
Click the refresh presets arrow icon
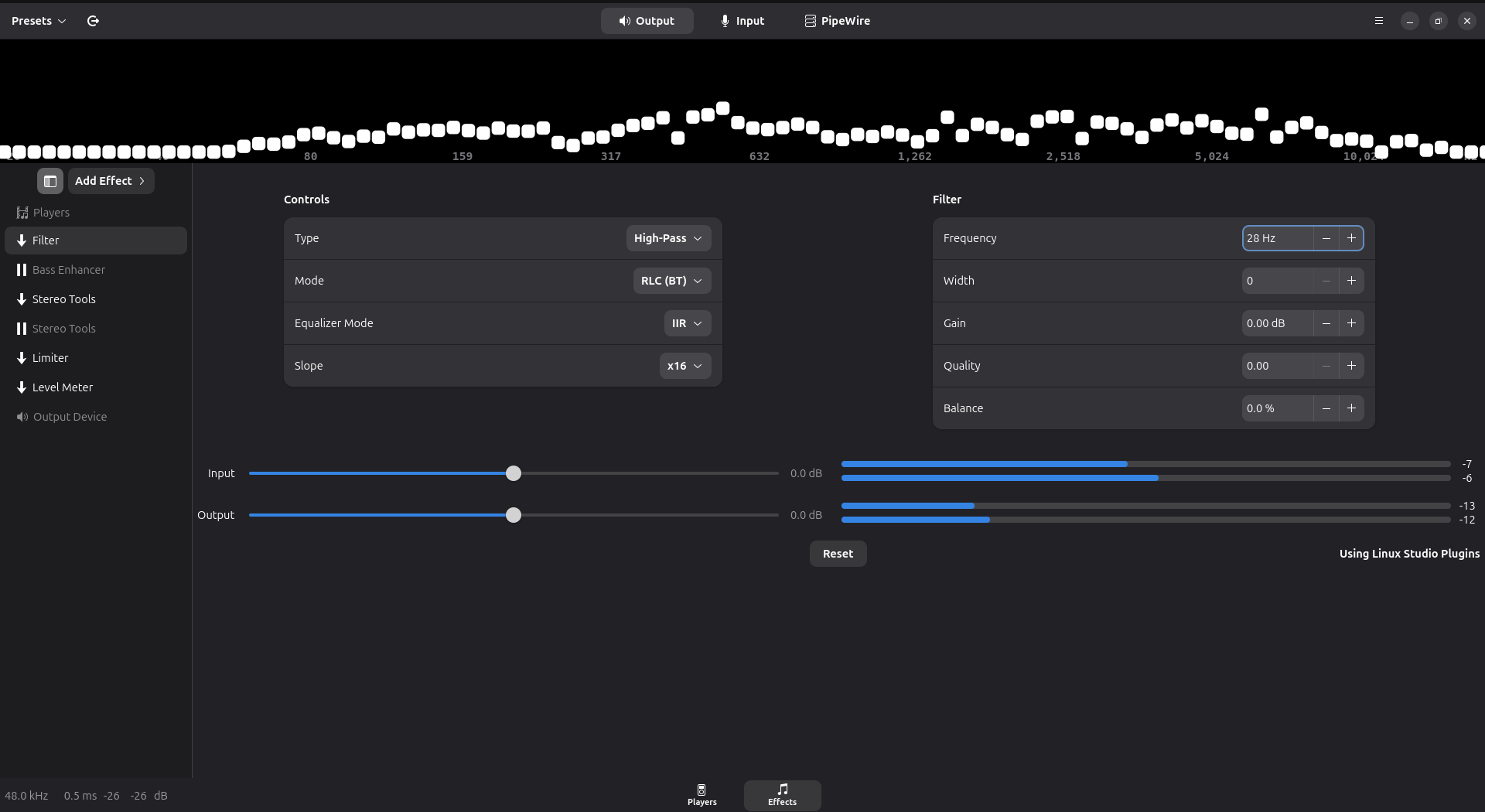click(x=93, y=21)
